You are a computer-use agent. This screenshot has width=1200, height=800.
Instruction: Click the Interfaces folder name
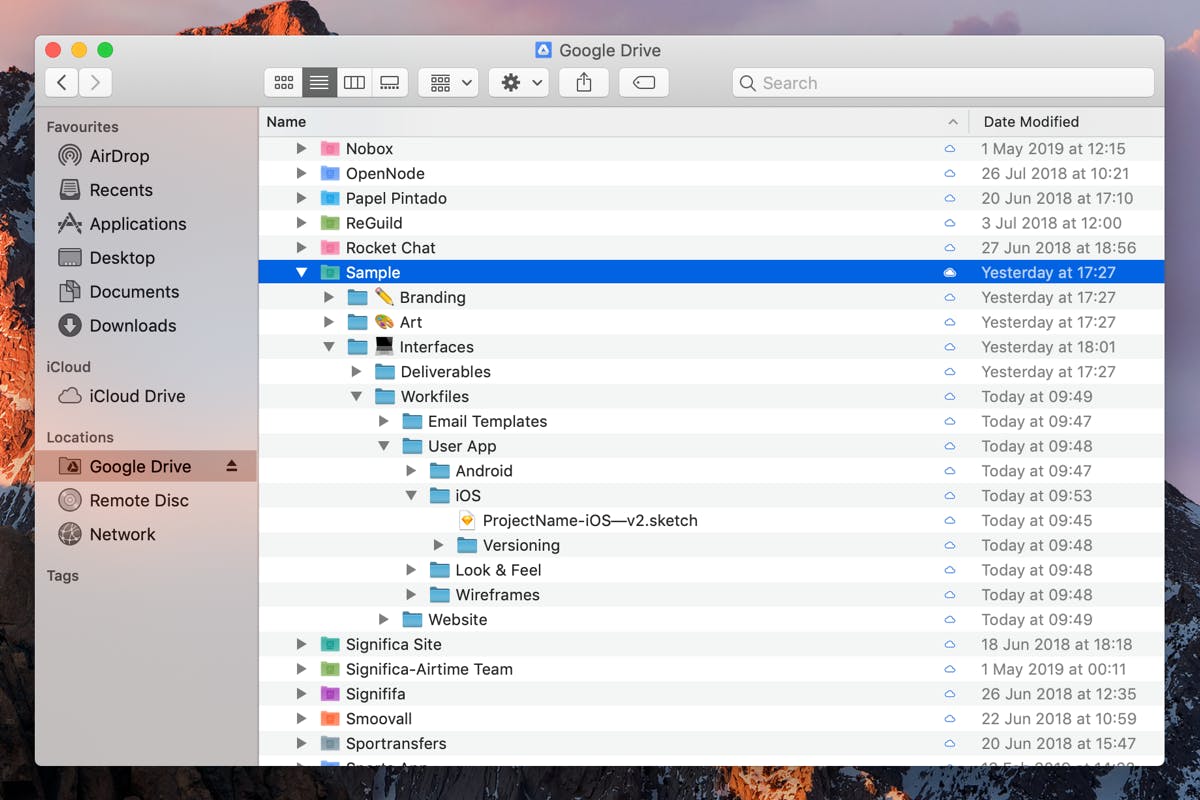(x=437, y=347)
